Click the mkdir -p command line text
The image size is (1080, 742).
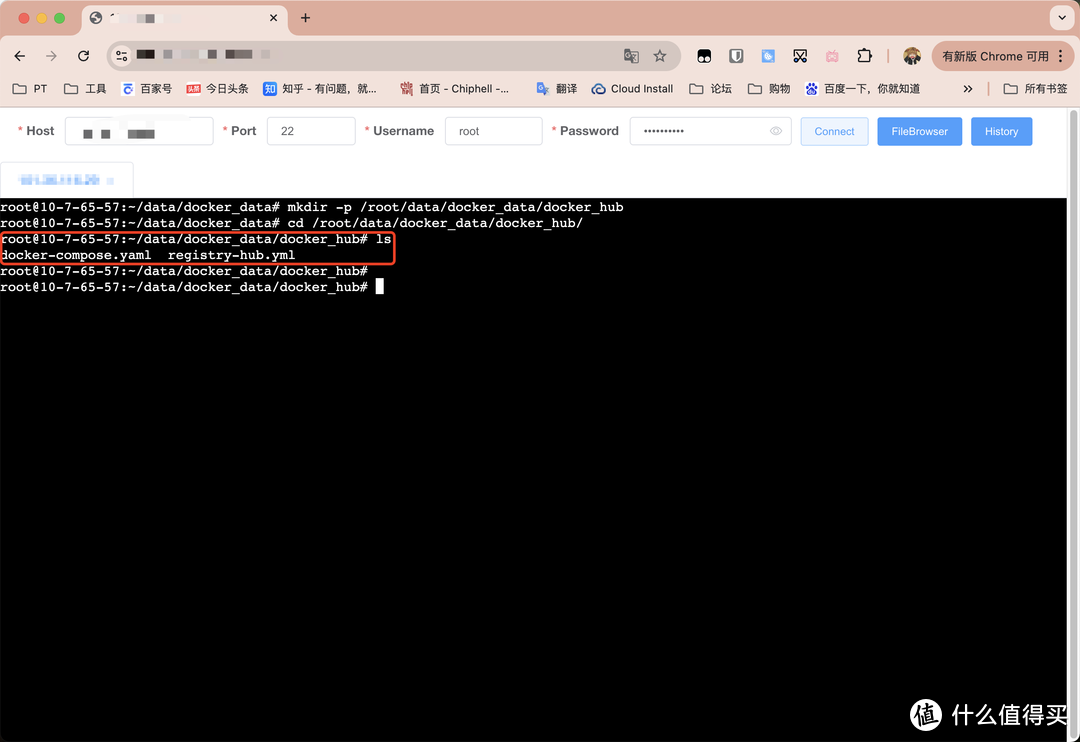(x=455, y=207)
